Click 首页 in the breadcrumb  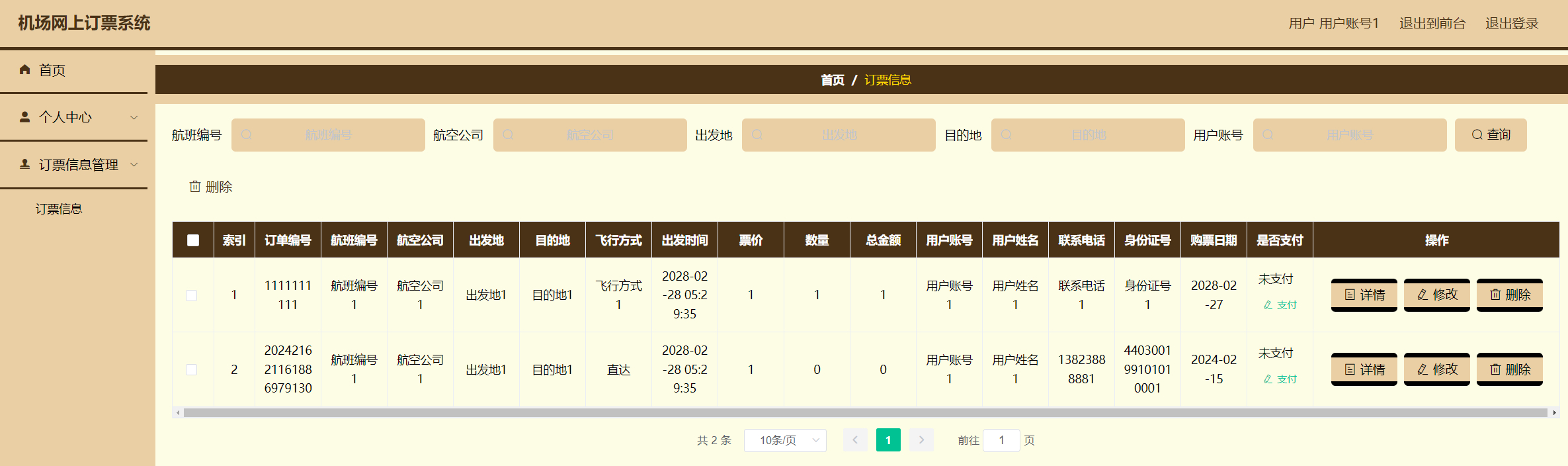click(x=833, y=80)
